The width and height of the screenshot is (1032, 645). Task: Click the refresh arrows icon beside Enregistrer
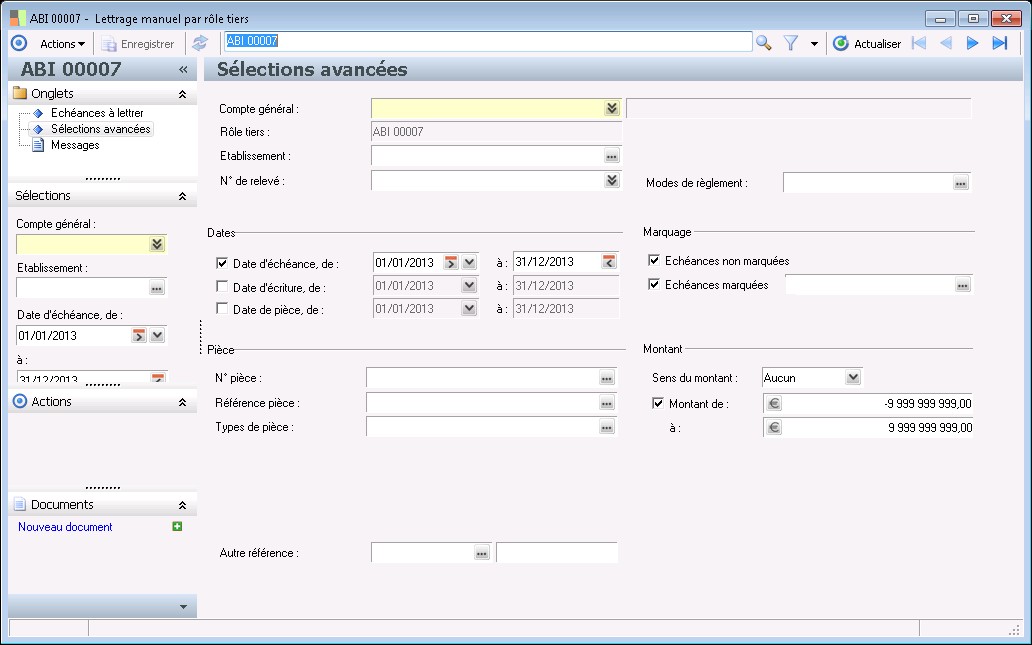click(x=200, y=43)
